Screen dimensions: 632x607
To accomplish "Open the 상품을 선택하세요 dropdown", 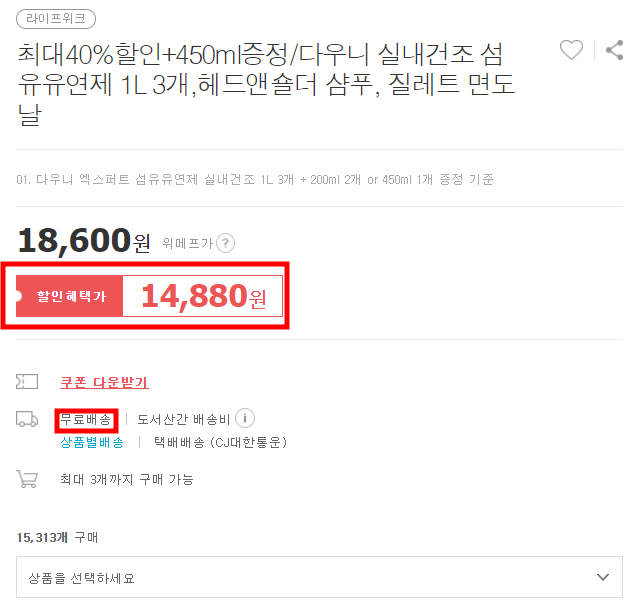I will click(x=319, y=577).
